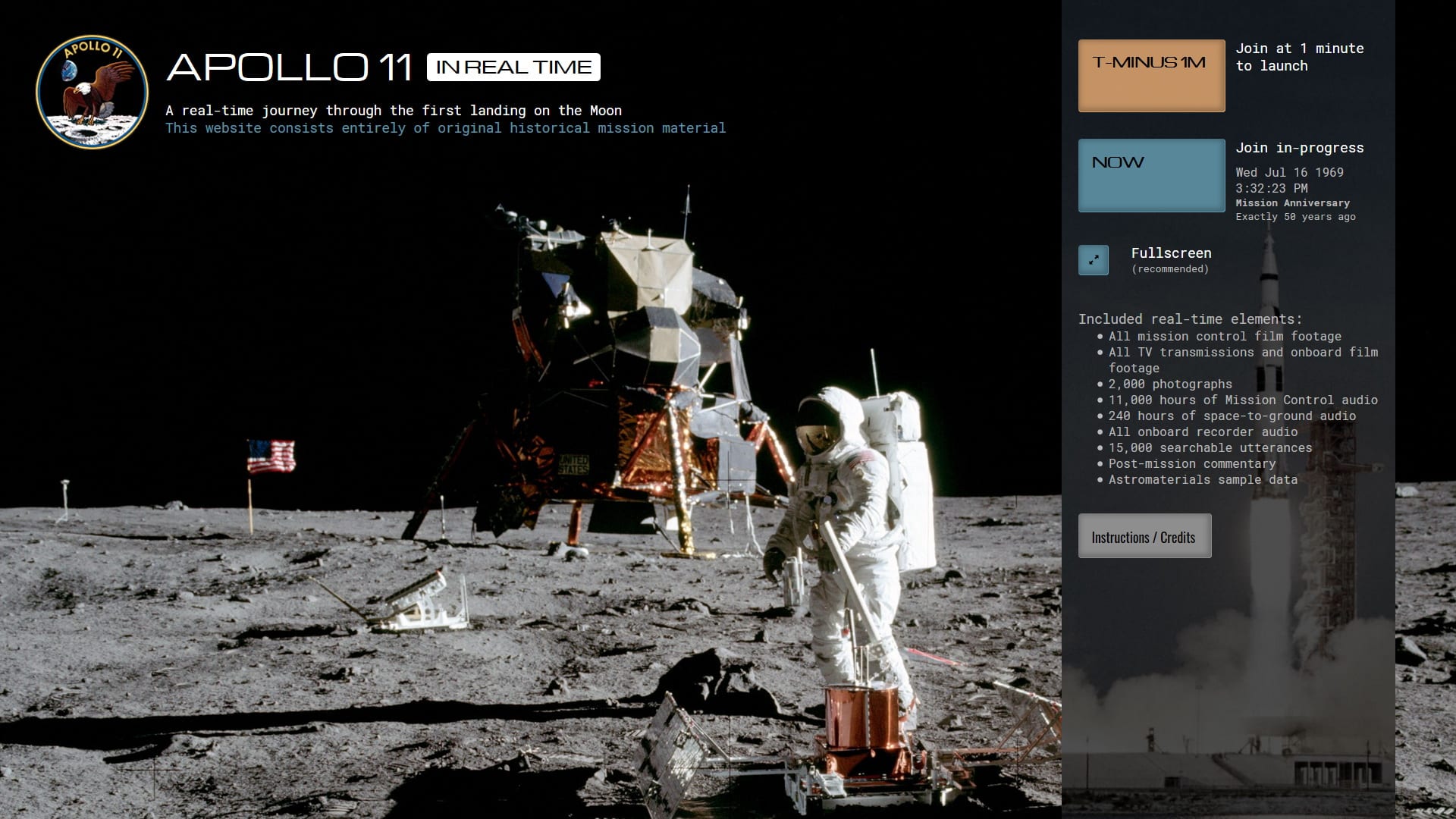Click the '2,000 photographs' list item
The height and width of the screenshot is (819, 1456).
(1169, 384)
